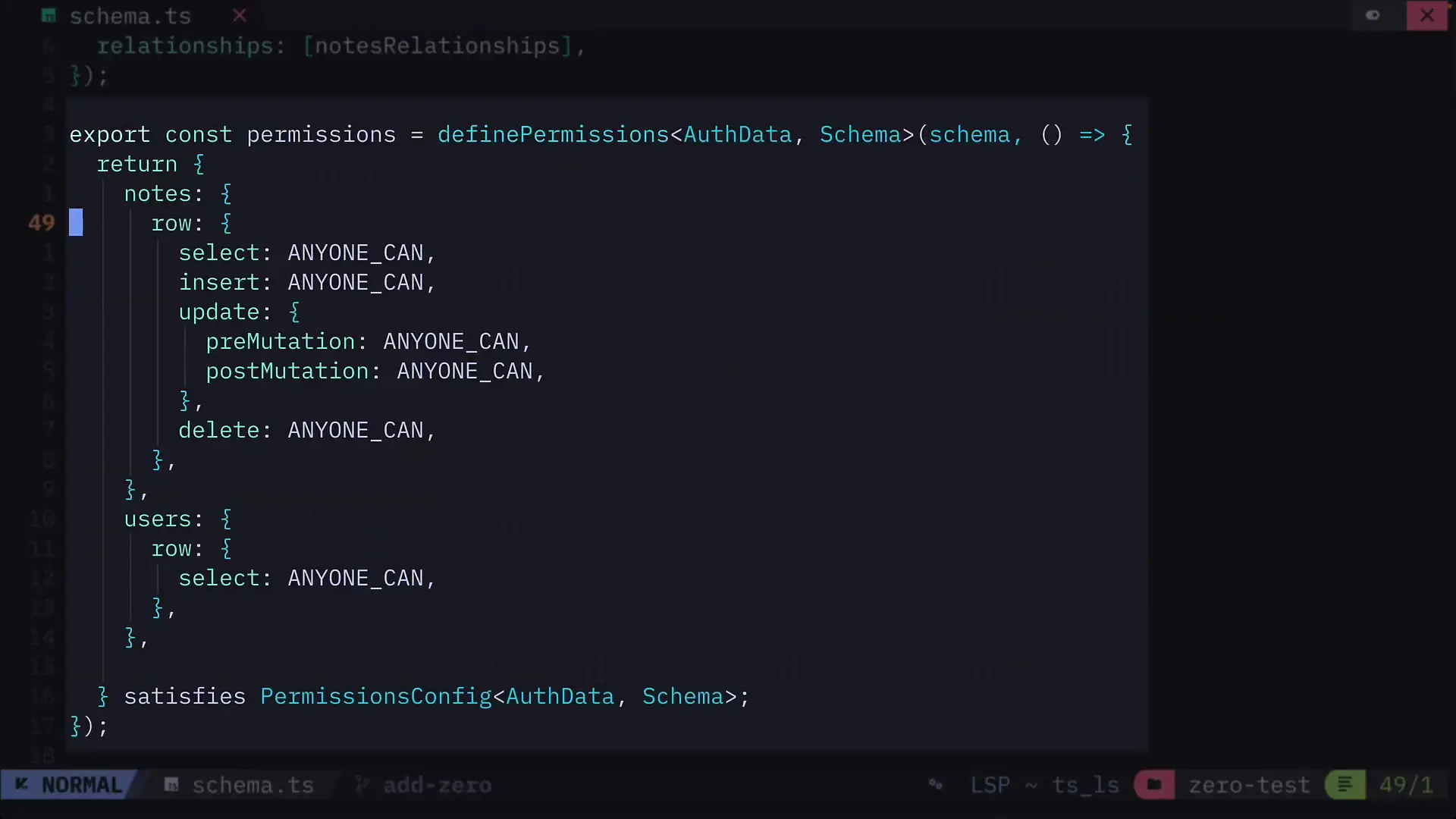Click 'AuthData' type in the definePermissions generics
The height and width of the screenshot is (819, 1456).
click(738, 135)
